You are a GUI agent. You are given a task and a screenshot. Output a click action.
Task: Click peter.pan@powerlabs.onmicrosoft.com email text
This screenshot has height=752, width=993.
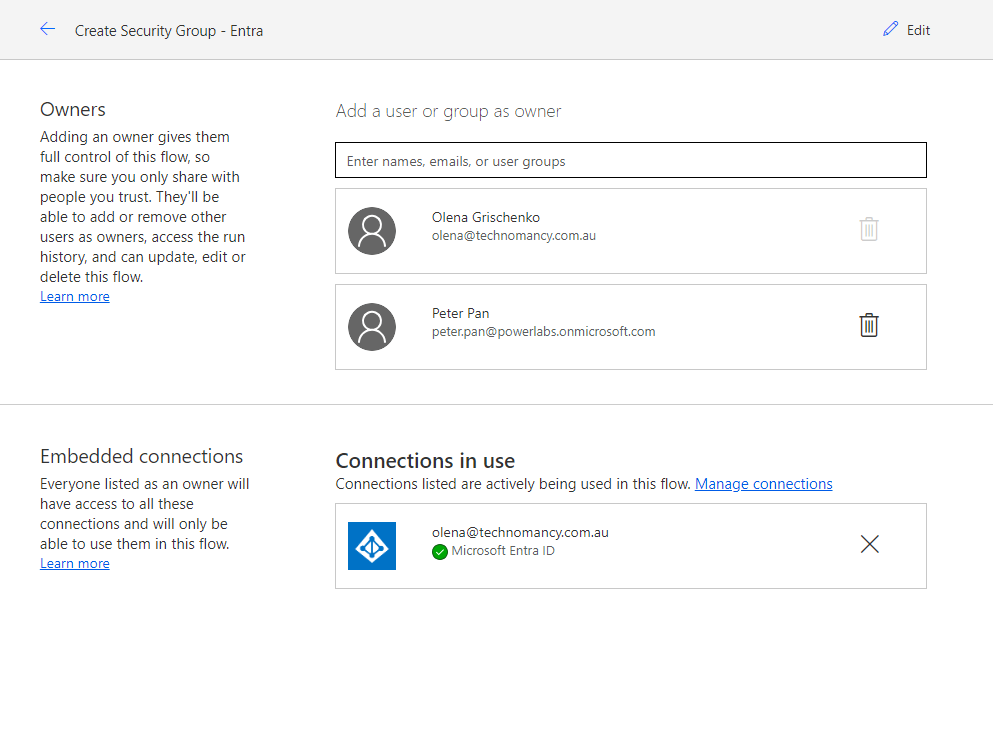tap(543, 332)
